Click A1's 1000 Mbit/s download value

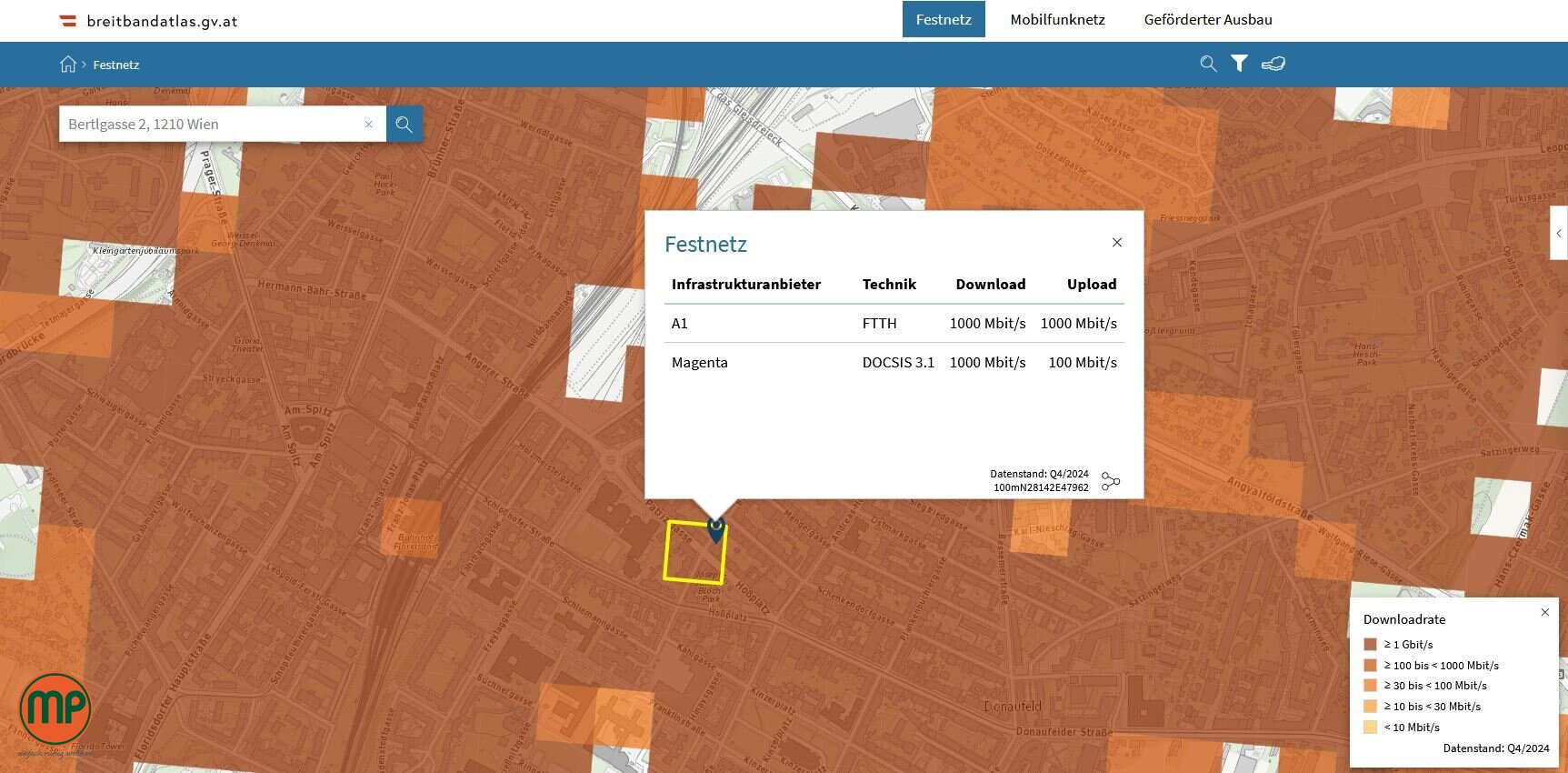pyautogui.click(x=988, y=323)
